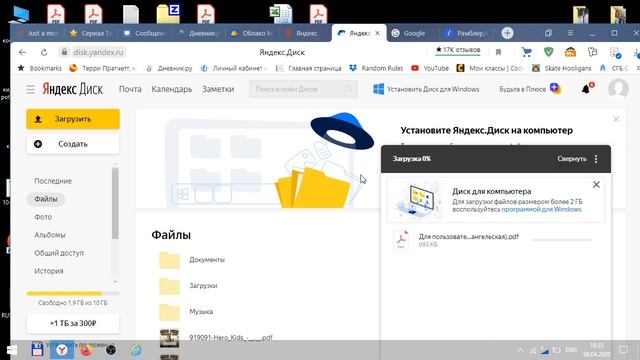Click Свернуть to collapse the upload panel

coord(571,159)
